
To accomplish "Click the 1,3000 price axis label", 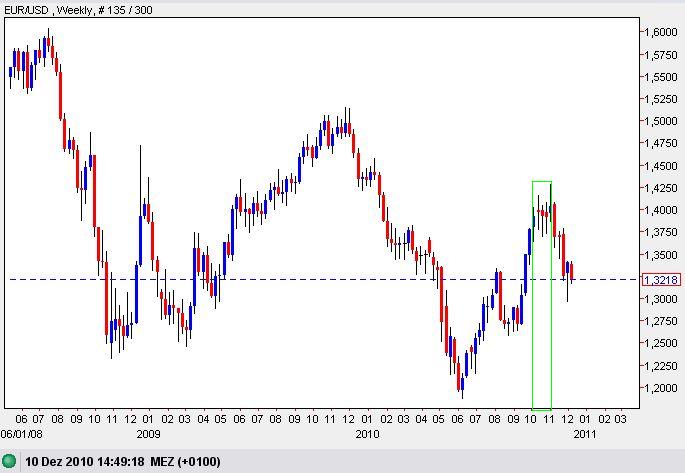I will (x=661, y=299).
